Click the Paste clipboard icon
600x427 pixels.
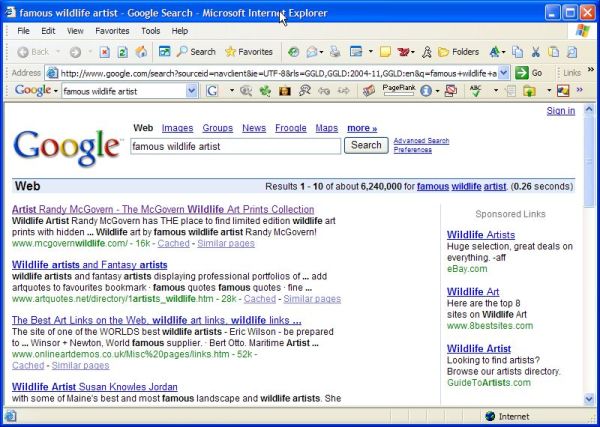[553, 52]
